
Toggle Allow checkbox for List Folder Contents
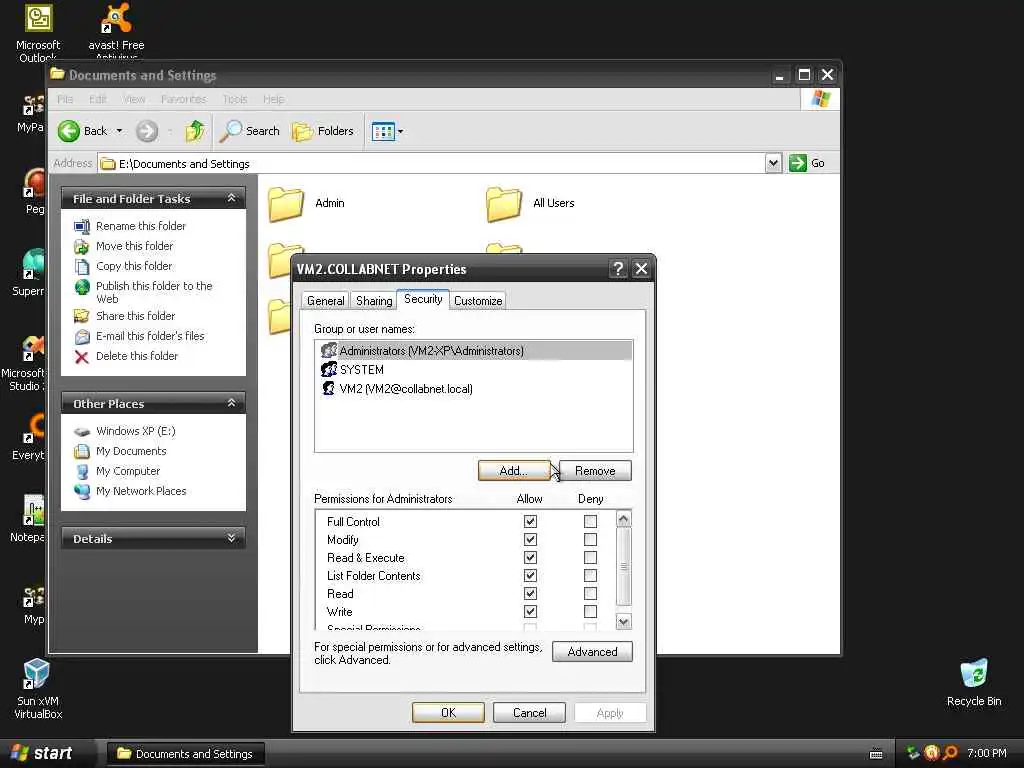point(530,576)
